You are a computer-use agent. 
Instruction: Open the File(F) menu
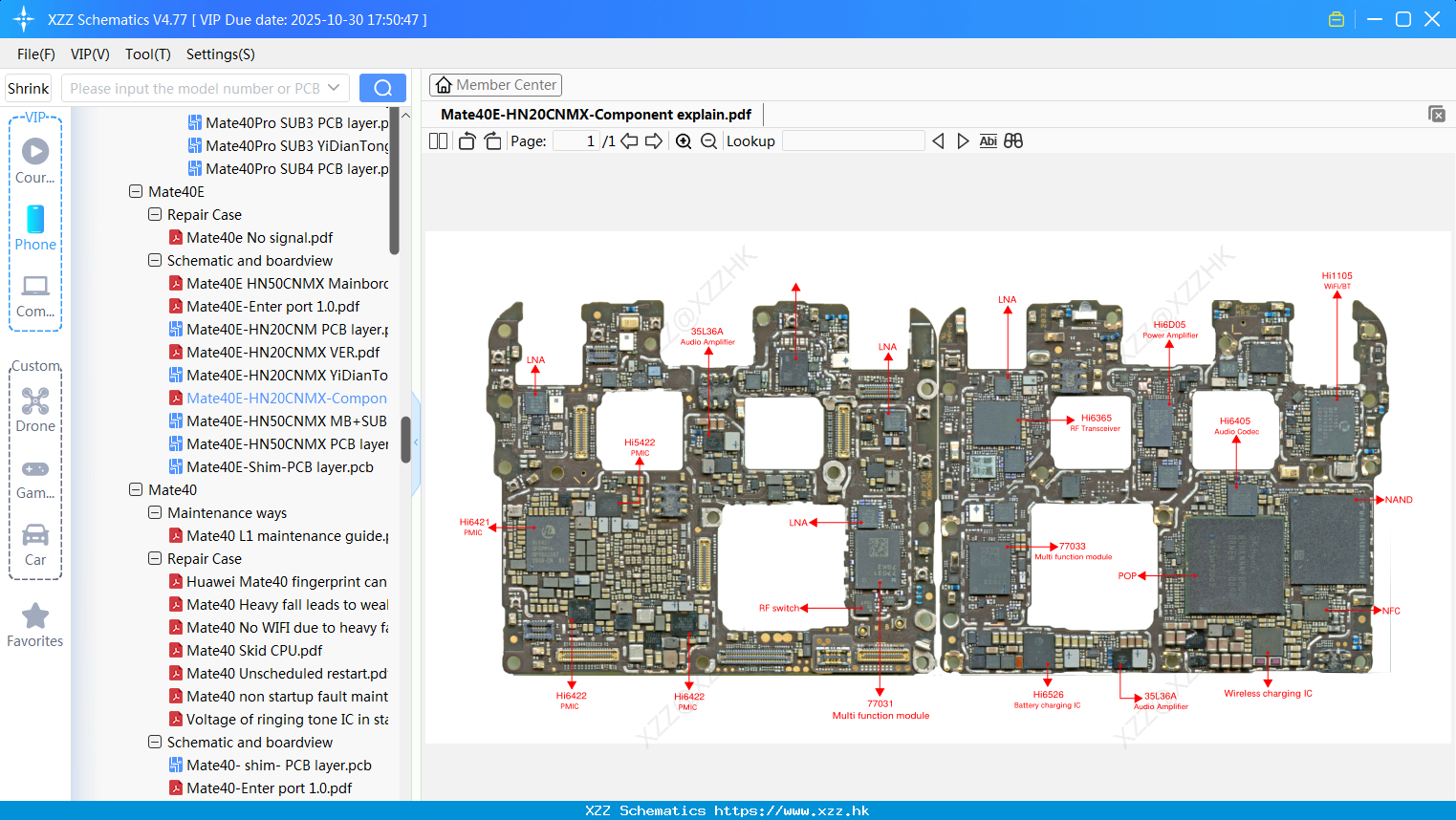tap(36, 54)
